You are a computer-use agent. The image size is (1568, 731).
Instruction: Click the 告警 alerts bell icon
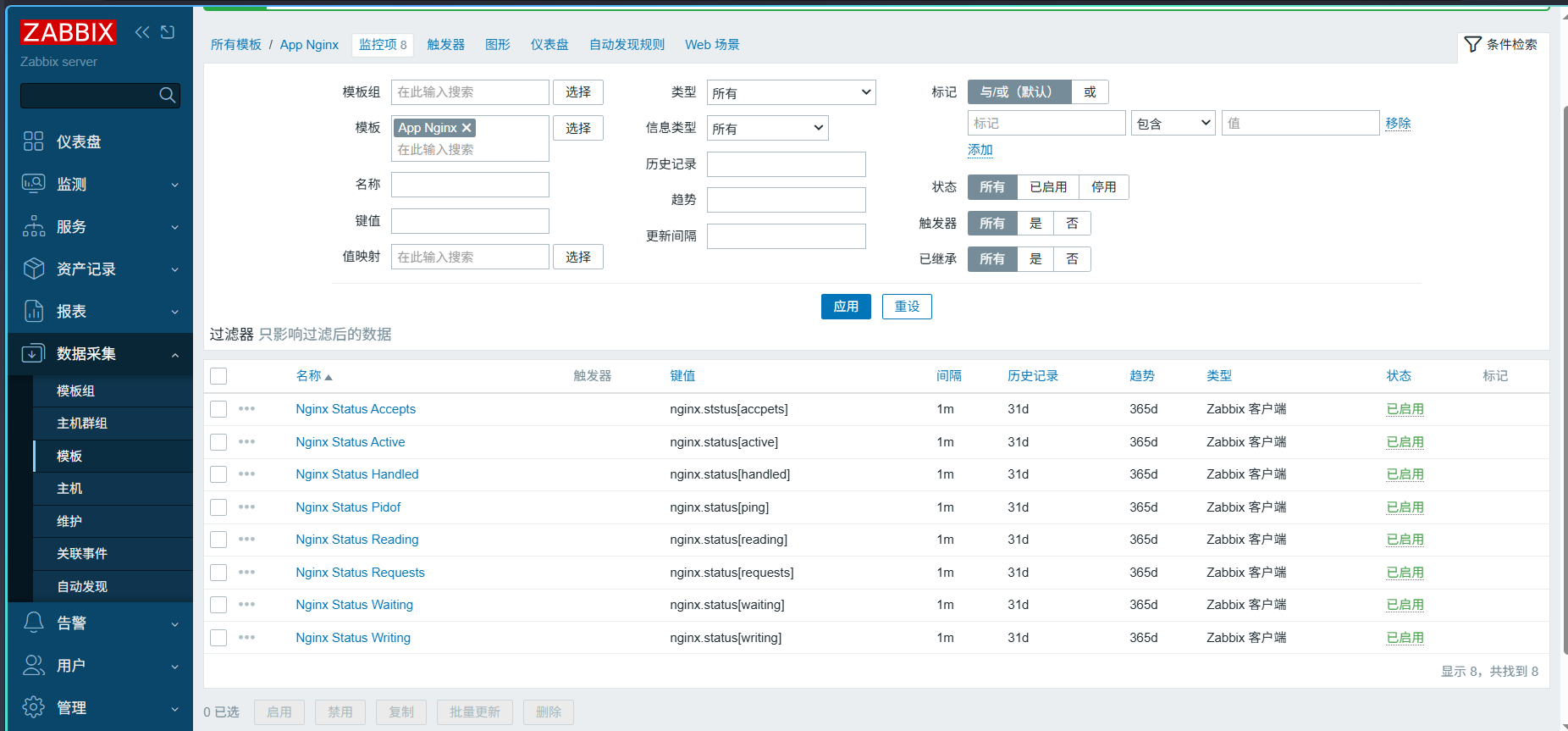pos(34,623)
